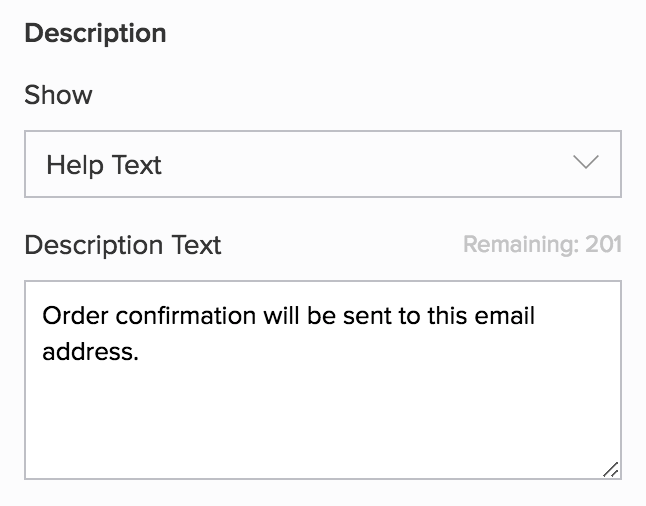
Task: Click the number "201" in the remaining counter
Action: tap(603, 245)
